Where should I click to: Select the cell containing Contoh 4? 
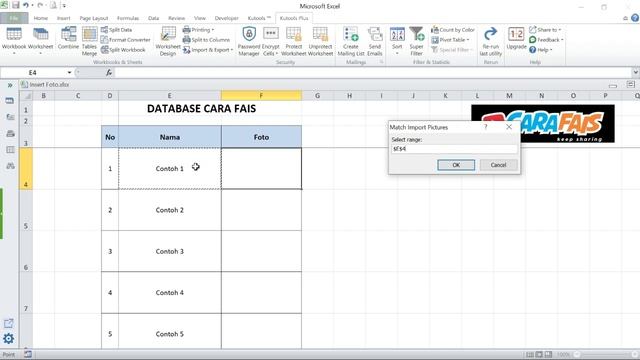click(170, 293)
